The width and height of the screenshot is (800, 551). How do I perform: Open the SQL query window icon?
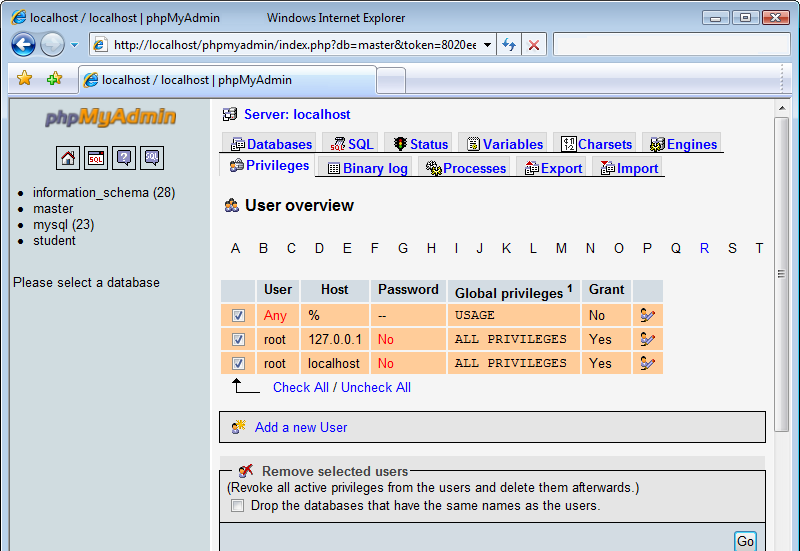(96, 158)
